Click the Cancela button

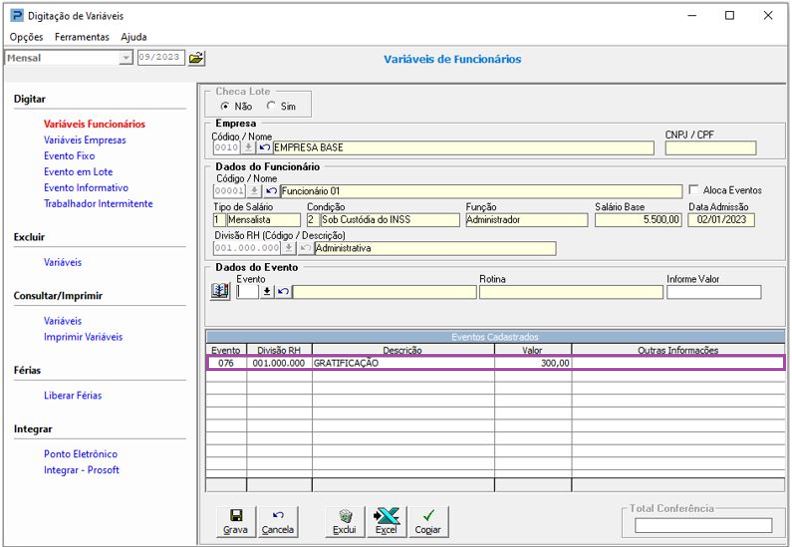coord(277,522)
